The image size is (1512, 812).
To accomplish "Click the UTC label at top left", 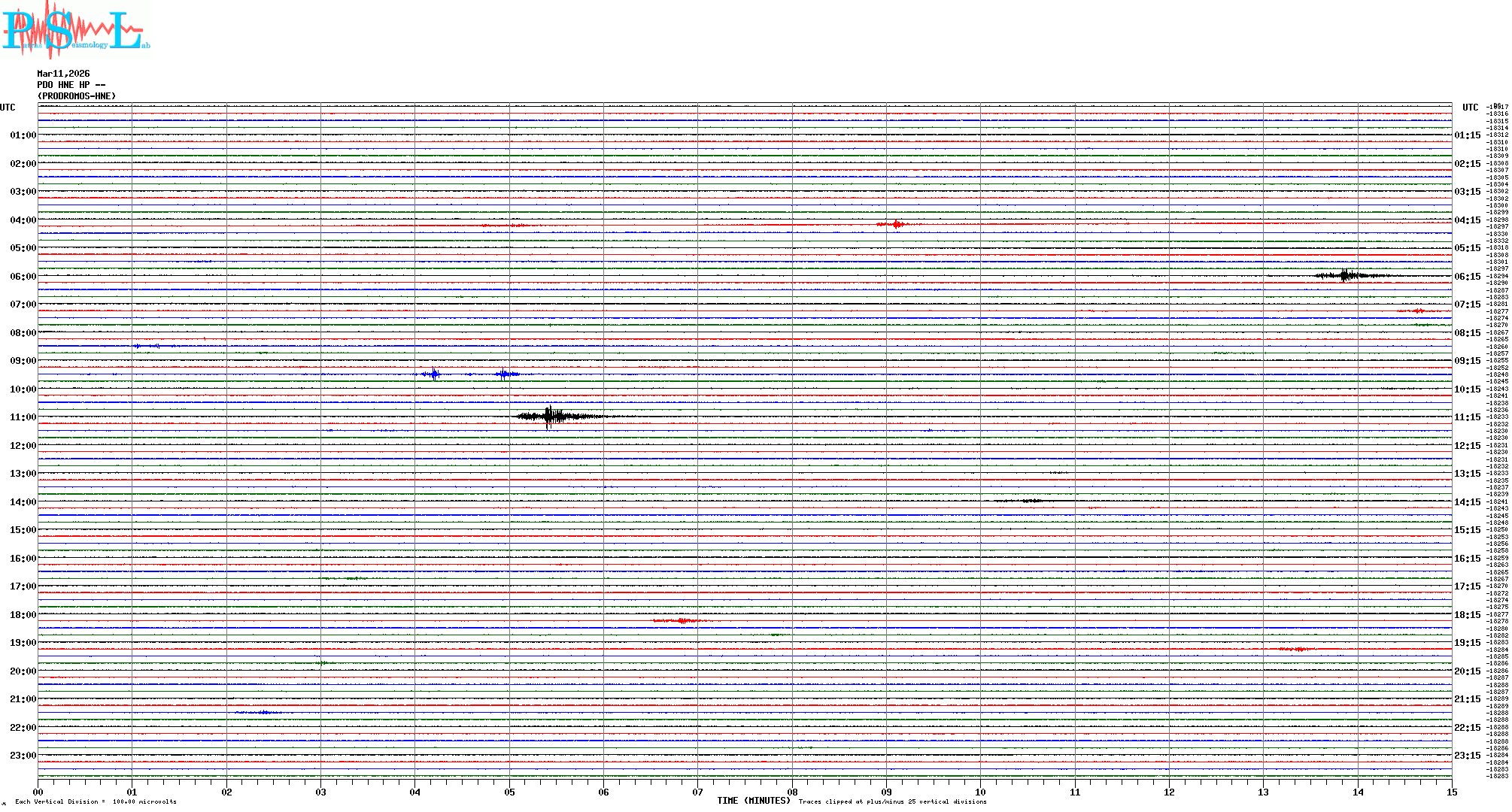I will coord(8,108).
